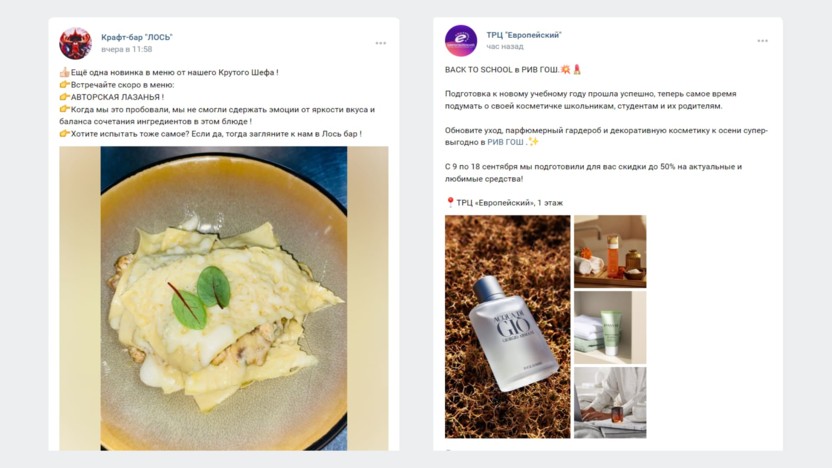This screenshot has height=468, width=832.
Task: Expand the three-dots menu on the Европейский post
Action: click(763, 41)
